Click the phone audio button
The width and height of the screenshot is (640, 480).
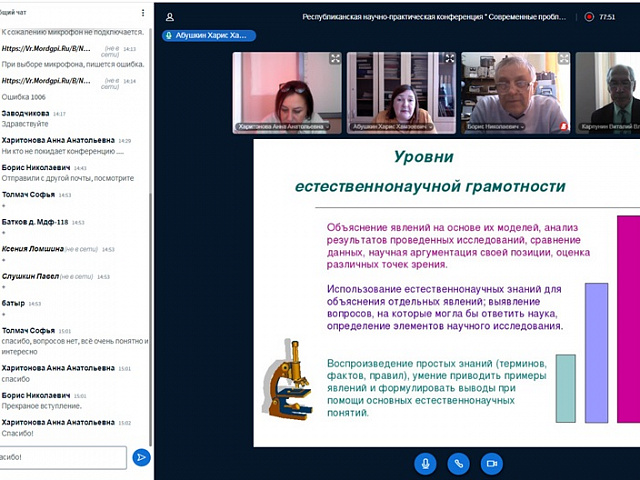pyautogui.click(x=458, y=463)
